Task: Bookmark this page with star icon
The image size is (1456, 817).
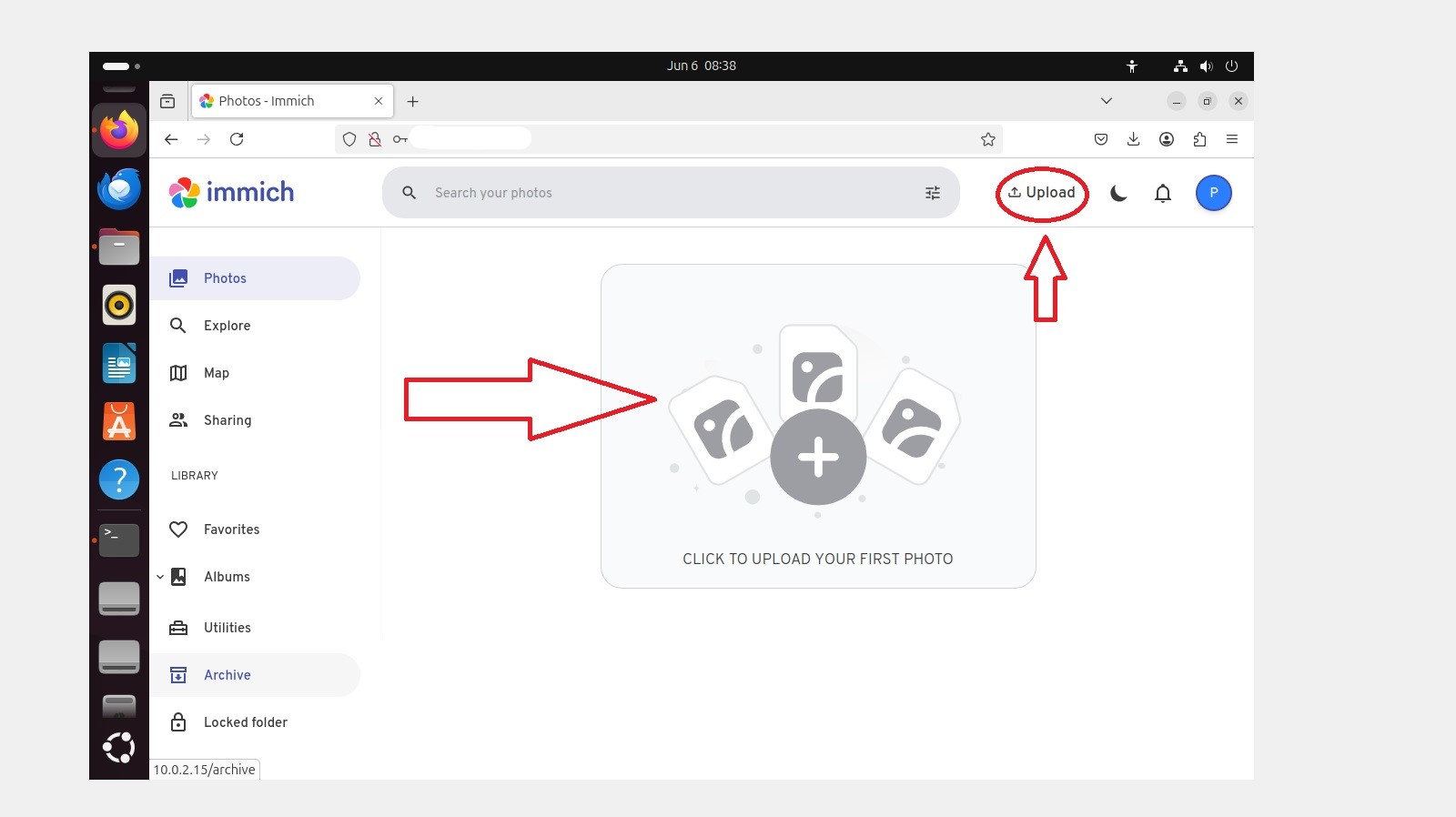Action: coord(988,139)
